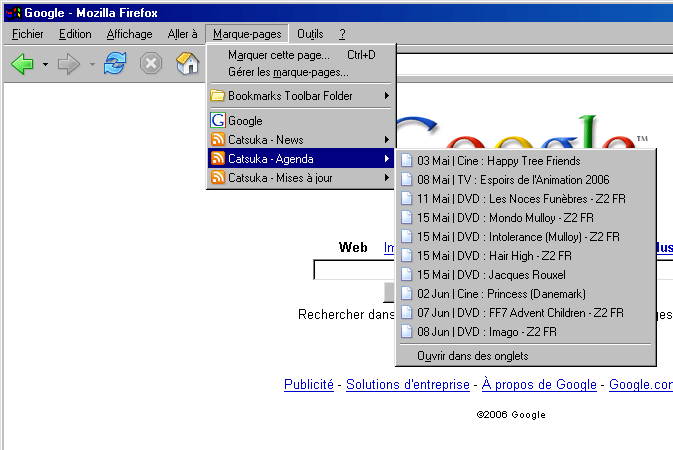Expand Bookmarks Toolbar Folder submenu arrow

(x=387, y=95)
